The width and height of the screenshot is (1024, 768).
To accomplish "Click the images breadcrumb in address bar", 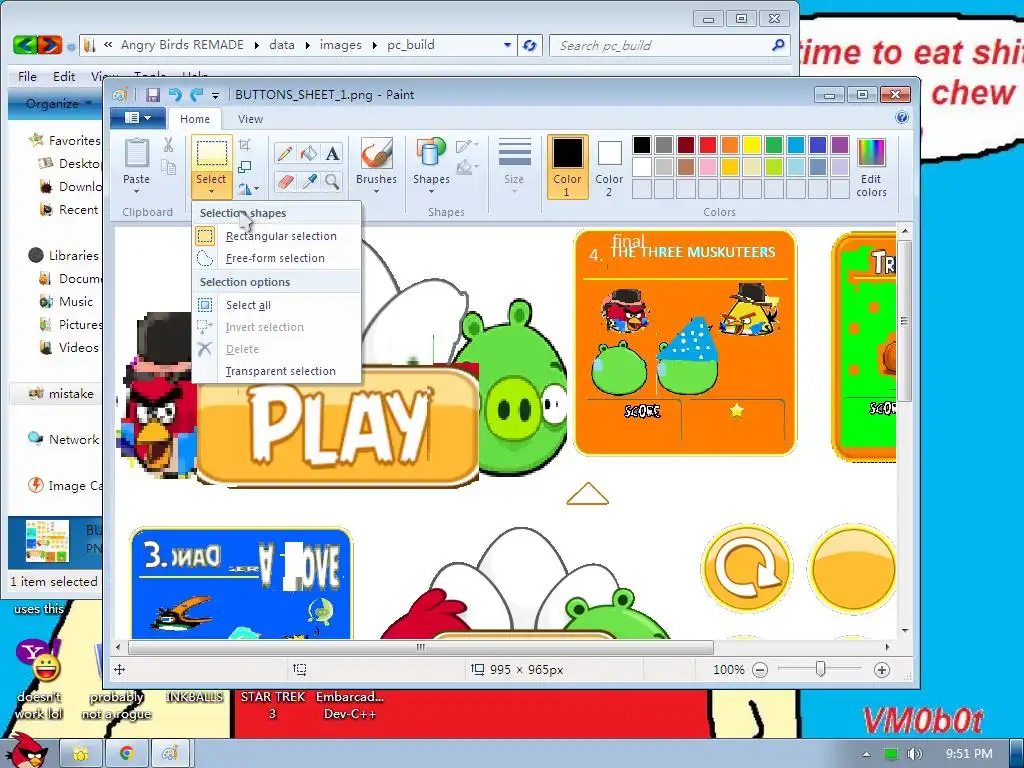I will [x=340, y=45].
